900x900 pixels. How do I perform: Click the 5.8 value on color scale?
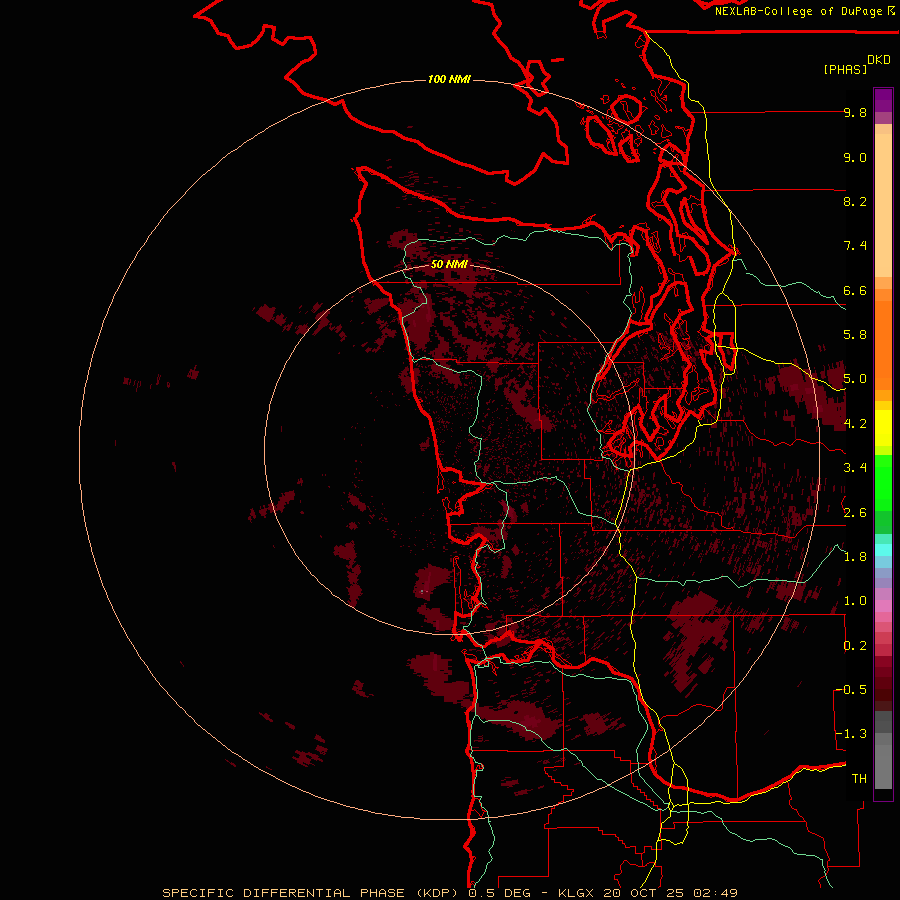(x=855, y=335)
